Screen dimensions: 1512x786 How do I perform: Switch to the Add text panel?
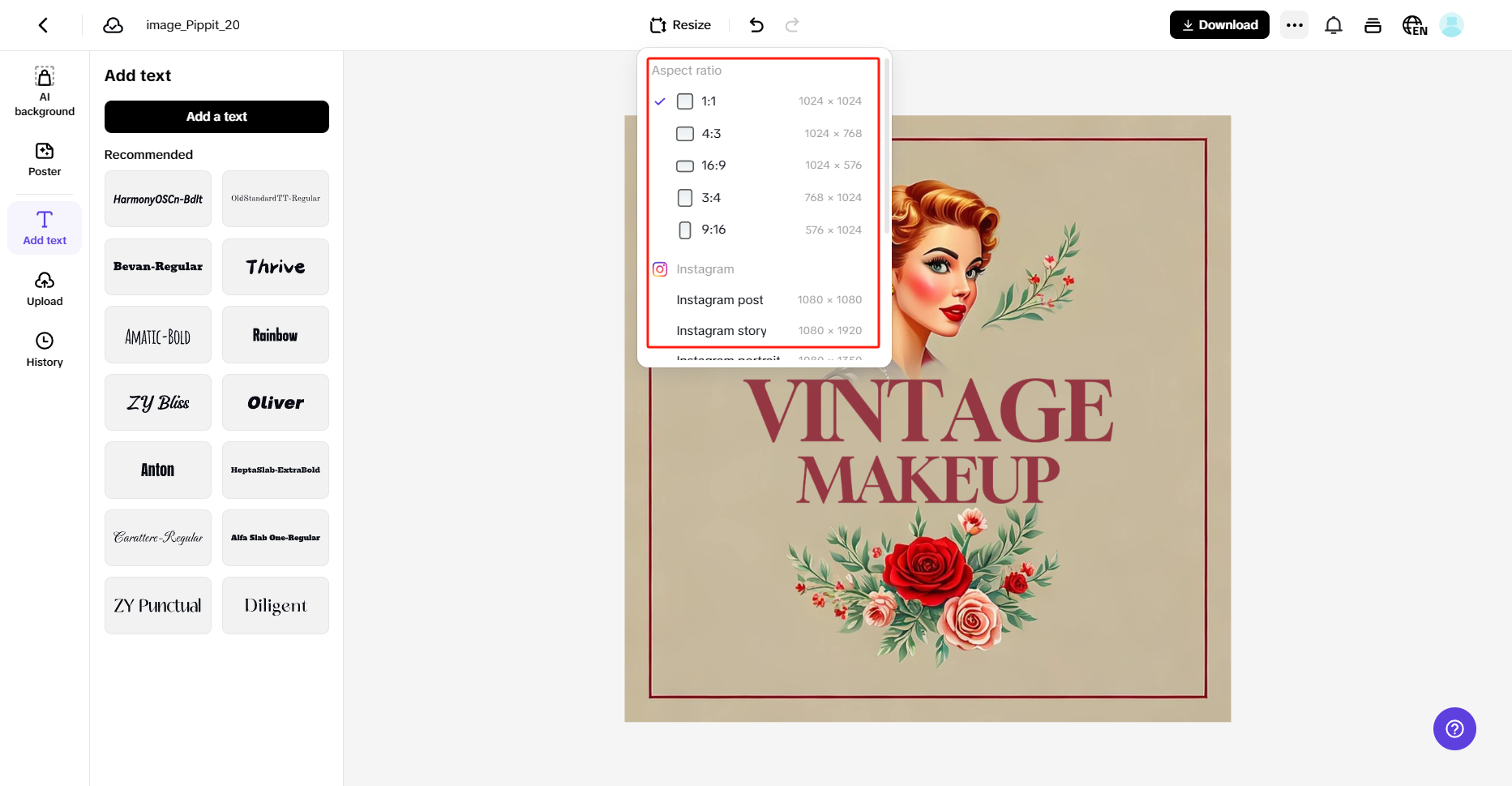coord(44,227)
